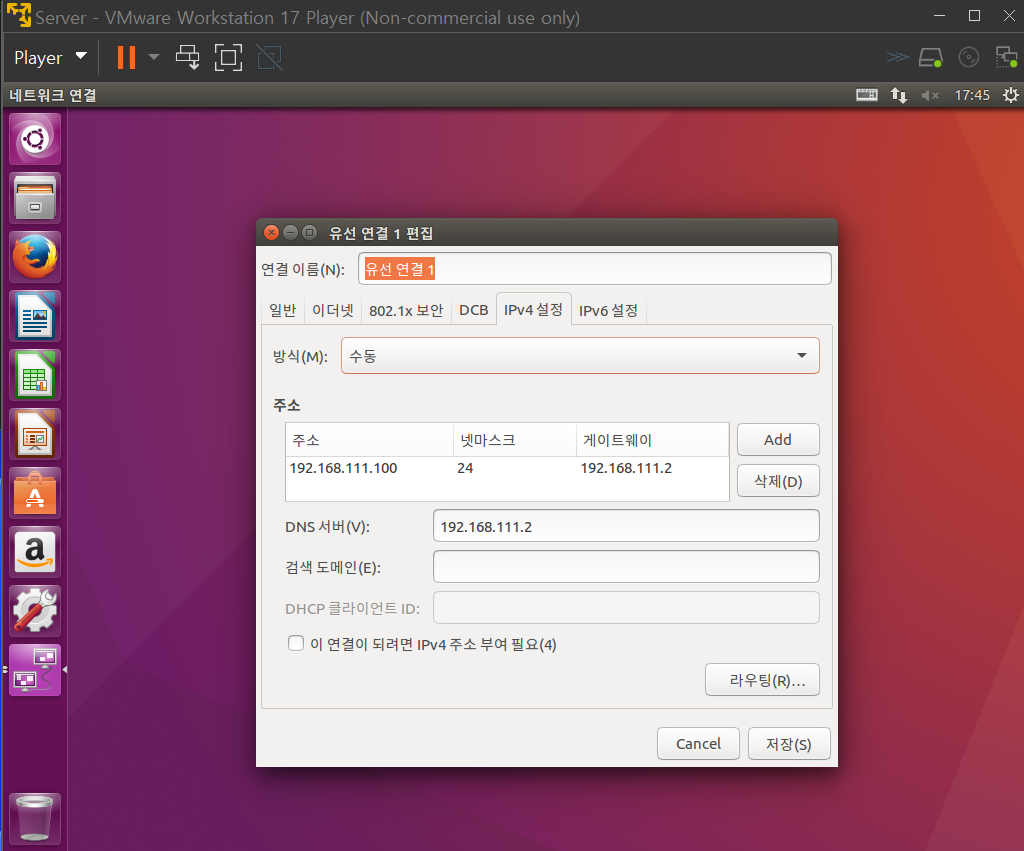
Task: Launch Firefox web browser
Action: (35, 257)
